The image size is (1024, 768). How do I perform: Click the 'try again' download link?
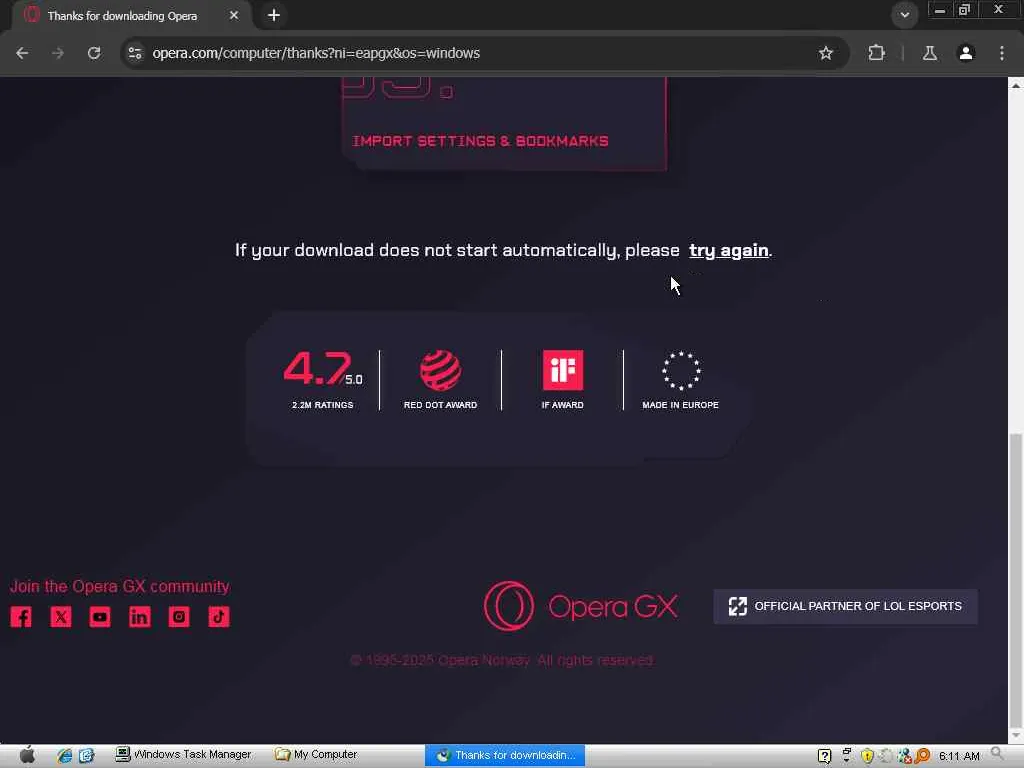(728, 250)
